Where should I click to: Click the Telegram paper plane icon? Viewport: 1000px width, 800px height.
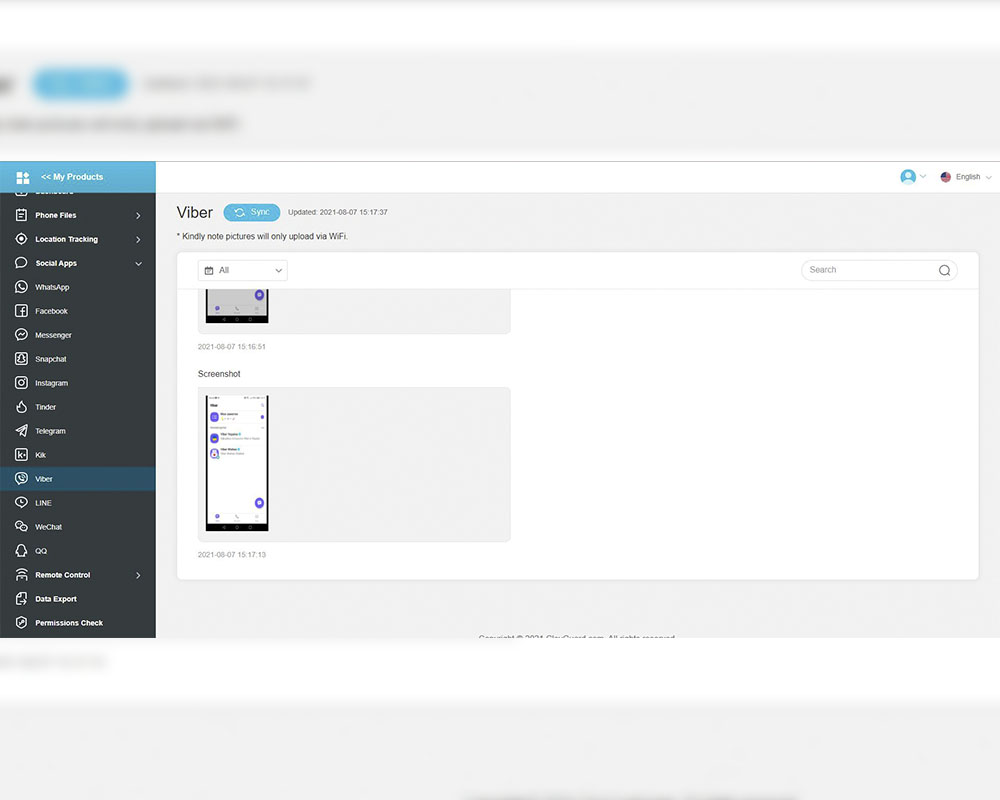(21, 431)
